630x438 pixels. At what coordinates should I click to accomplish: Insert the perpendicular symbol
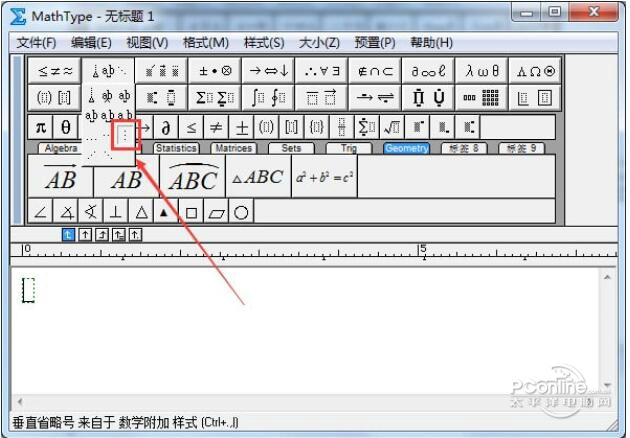[x=116, y=212]
